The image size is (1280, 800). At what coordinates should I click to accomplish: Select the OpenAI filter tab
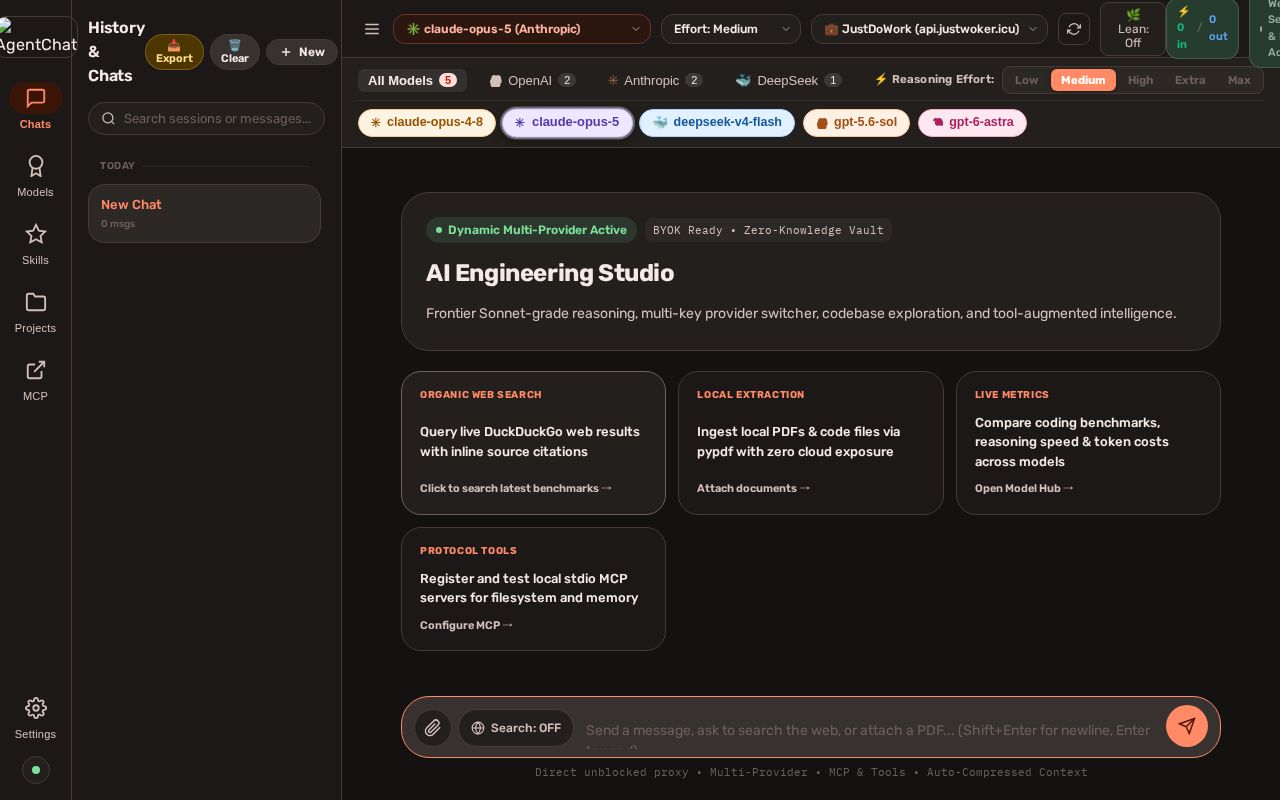[x=532, y=80]
